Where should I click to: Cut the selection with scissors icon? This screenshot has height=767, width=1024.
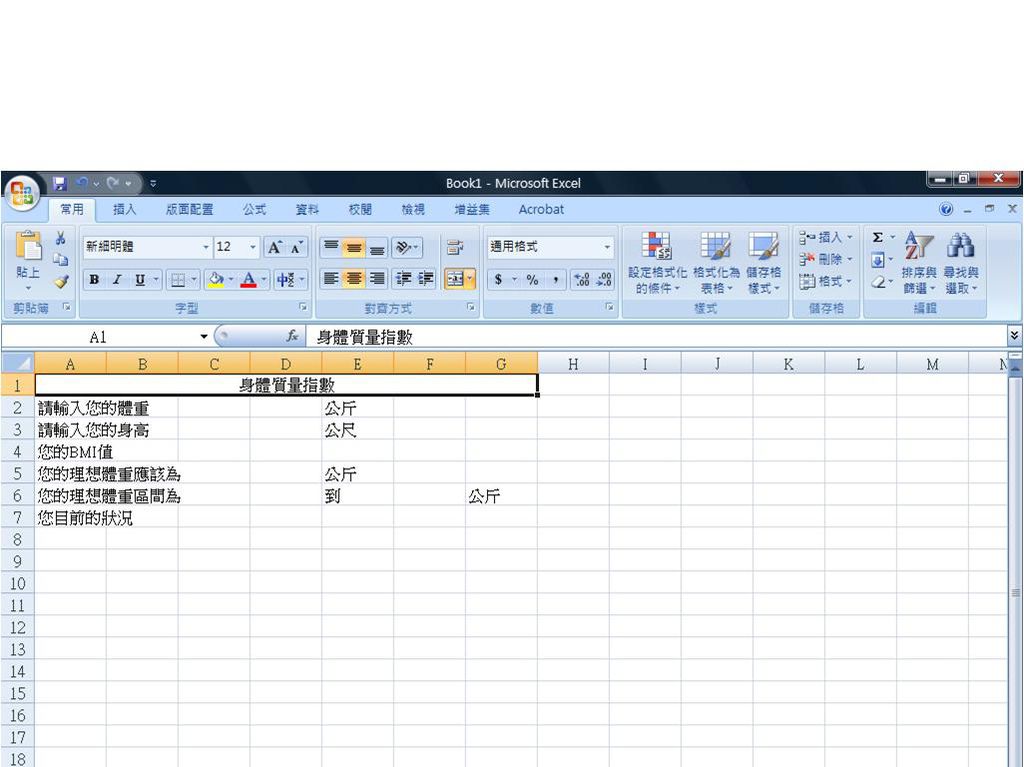61,238
